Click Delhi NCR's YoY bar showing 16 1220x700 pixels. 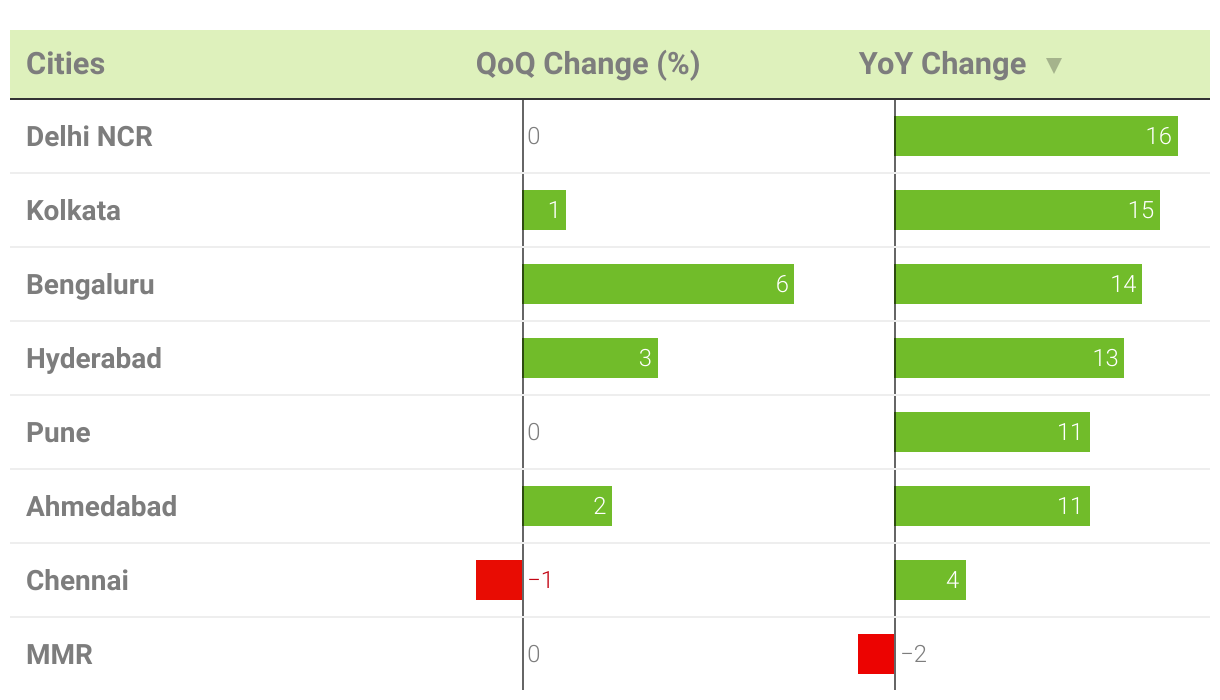pos(1036,136)
